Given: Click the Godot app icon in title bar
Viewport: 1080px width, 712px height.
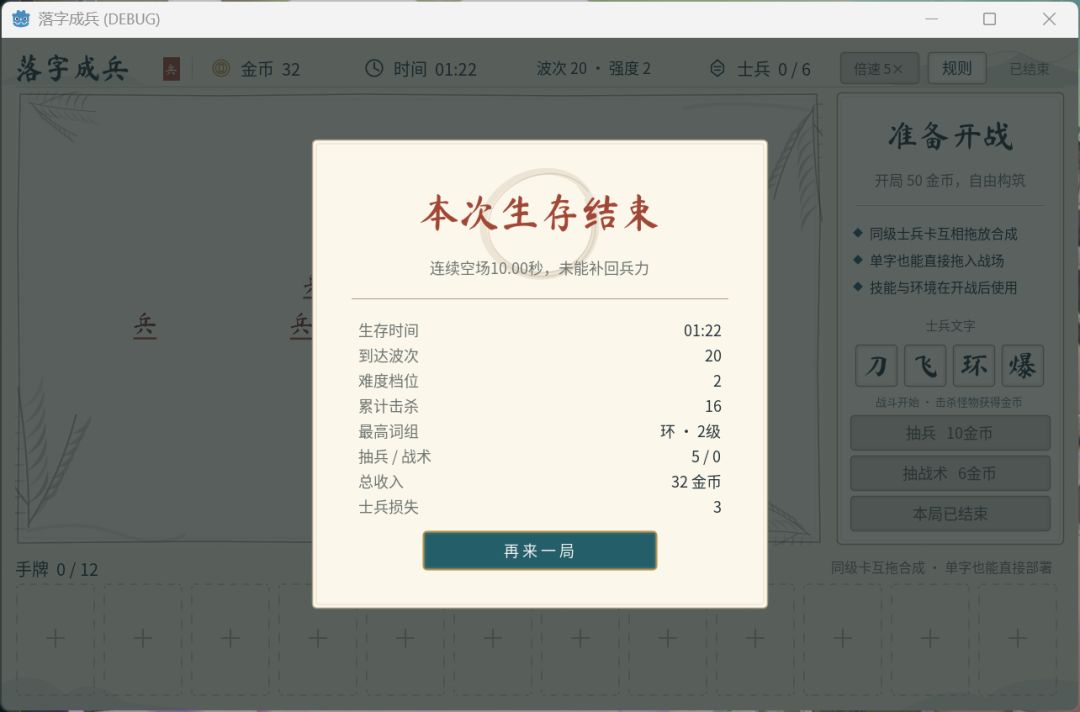Looking at the screenshot, I should 21,19.
